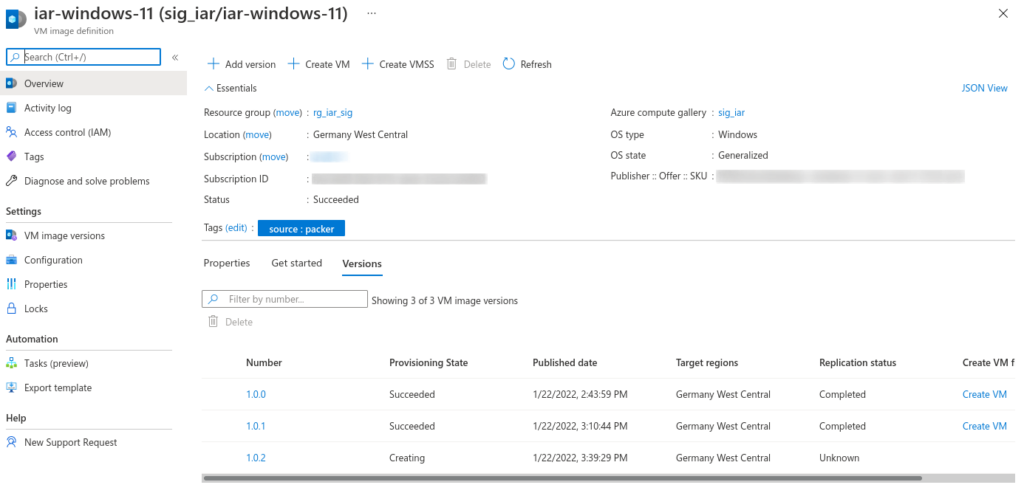Click the Unknown replication status cell

point(839,457)
